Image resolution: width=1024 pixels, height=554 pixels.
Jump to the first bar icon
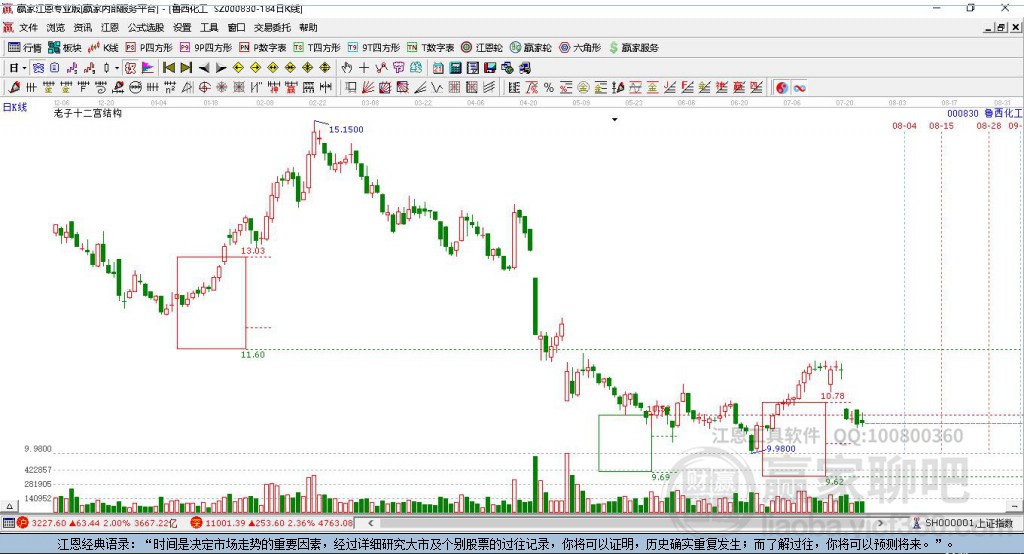168,68
